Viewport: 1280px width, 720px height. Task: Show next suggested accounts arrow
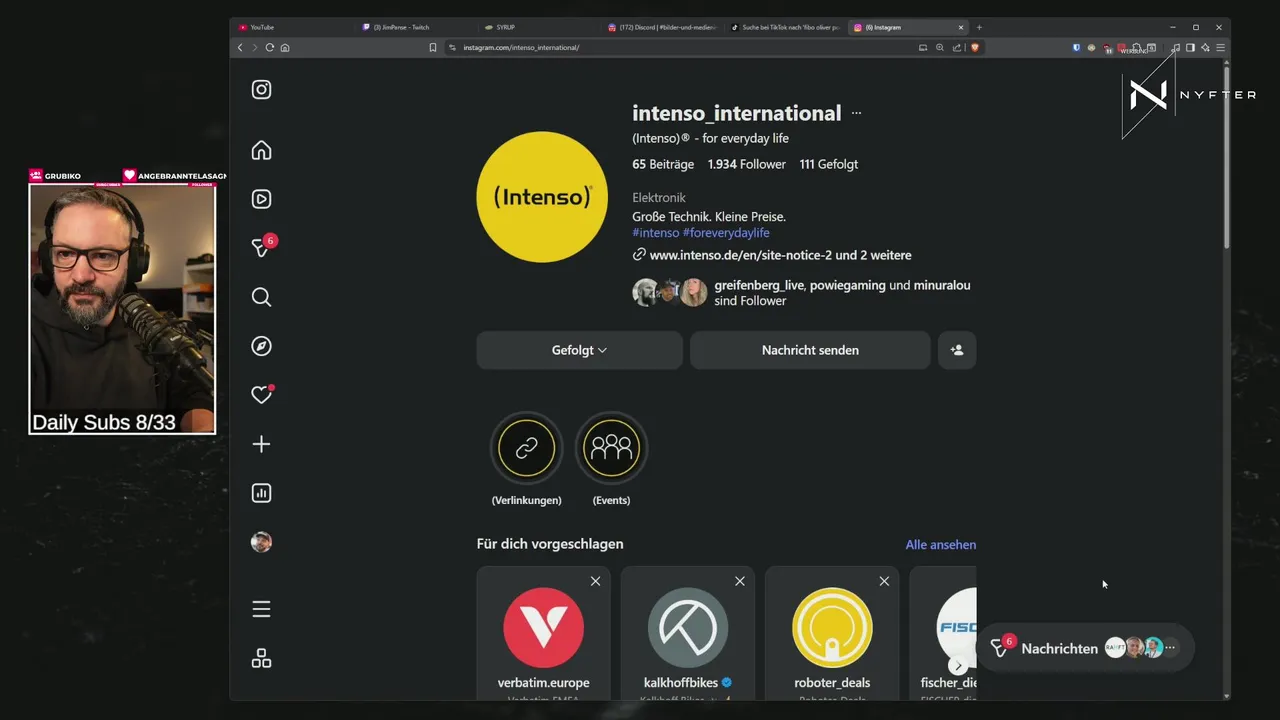point(958,666)
